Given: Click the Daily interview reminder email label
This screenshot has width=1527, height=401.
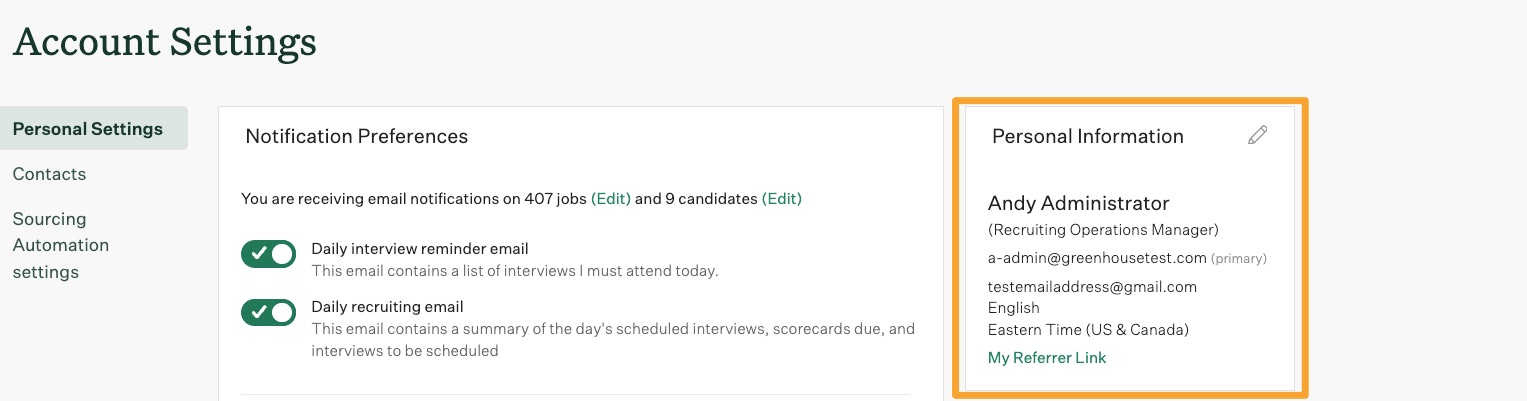Looking at the screenshot, I should pos(420,249).
